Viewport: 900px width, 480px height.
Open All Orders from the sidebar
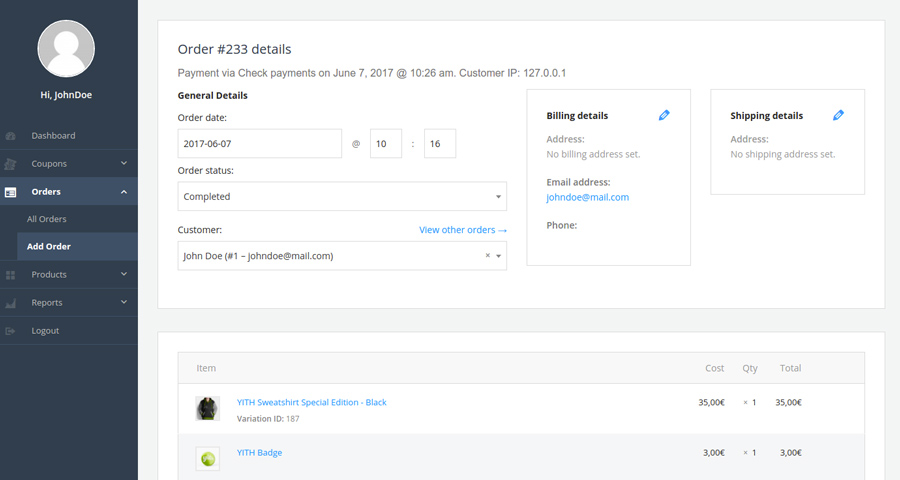[x=46, y=219]
